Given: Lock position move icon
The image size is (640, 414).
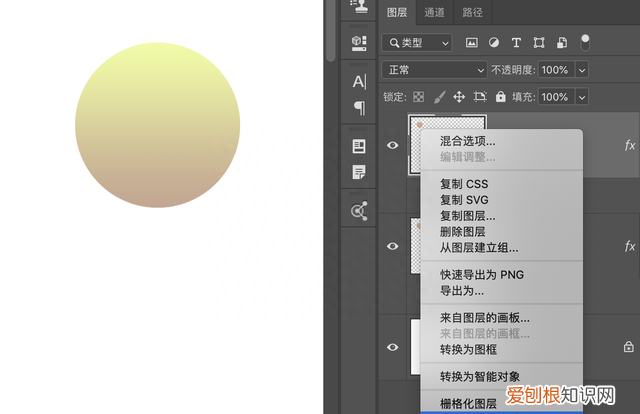Looking at the screenshot, I should [459, 97].
